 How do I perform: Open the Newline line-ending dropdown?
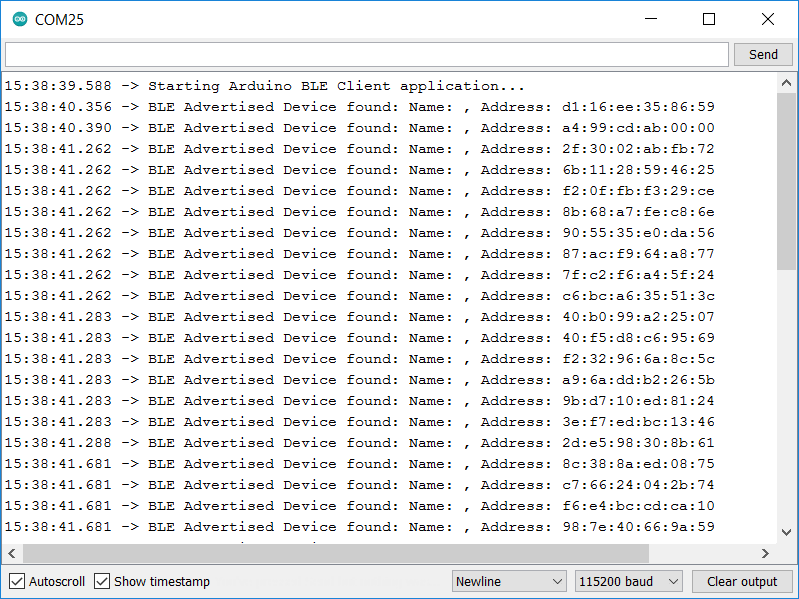509,581
